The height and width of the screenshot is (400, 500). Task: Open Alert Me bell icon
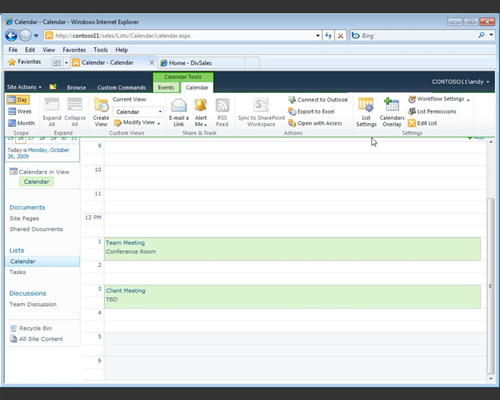pyautogui.click(x=201, y=105)
